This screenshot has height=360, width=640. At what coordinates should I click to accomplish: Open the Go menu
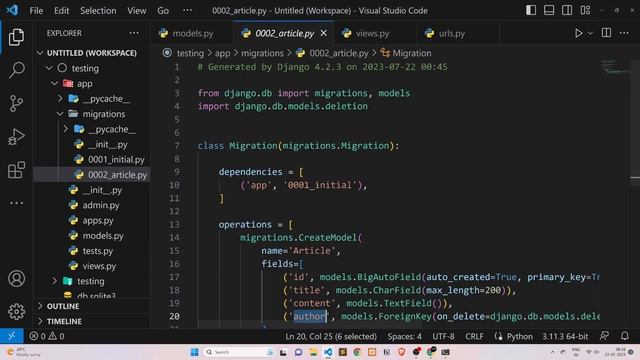pyautogui.click(x=163, y=11)
